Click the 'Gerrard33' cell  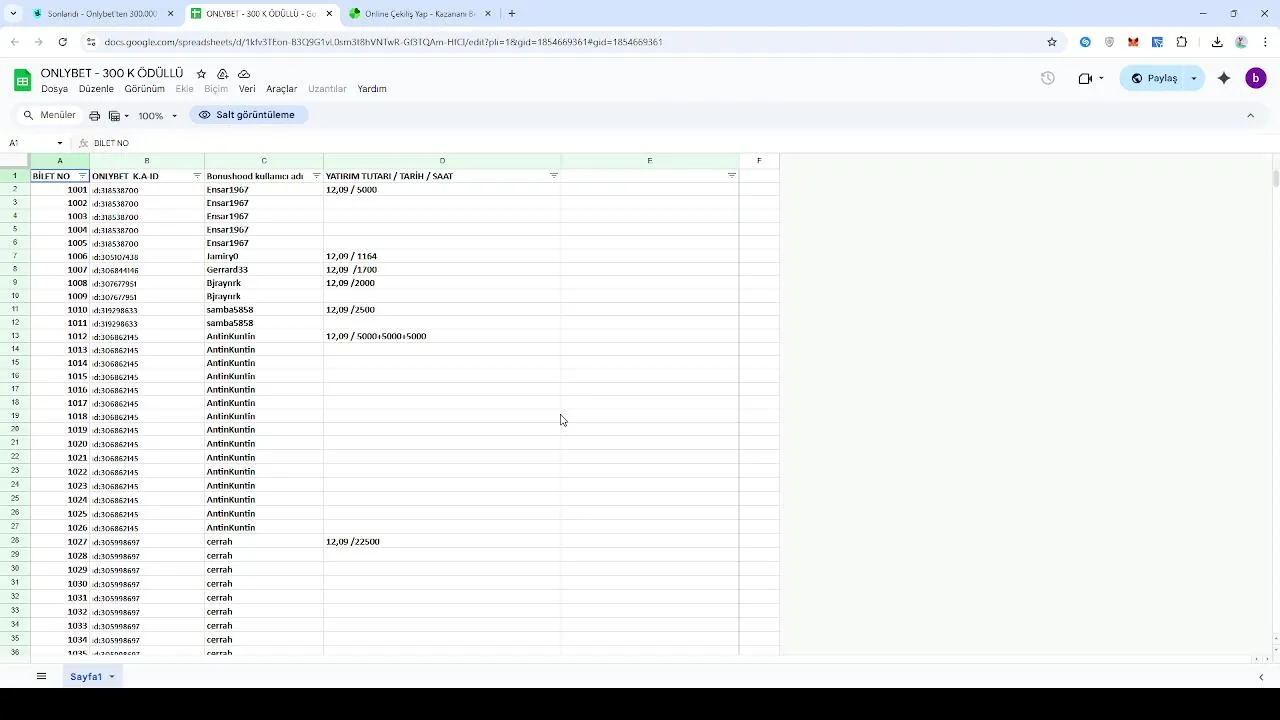264,270
